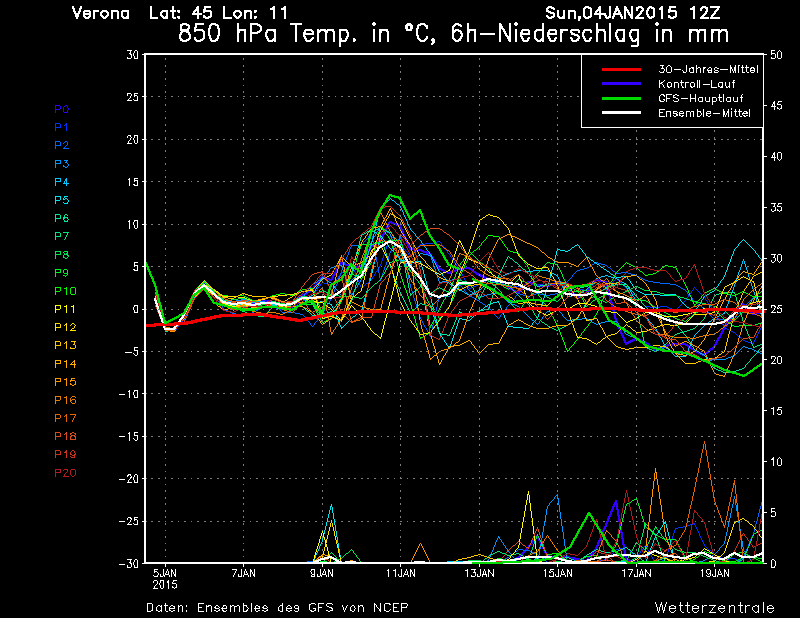Click the P5 ensemble label

pyautogui.click(x=62, y=200)
